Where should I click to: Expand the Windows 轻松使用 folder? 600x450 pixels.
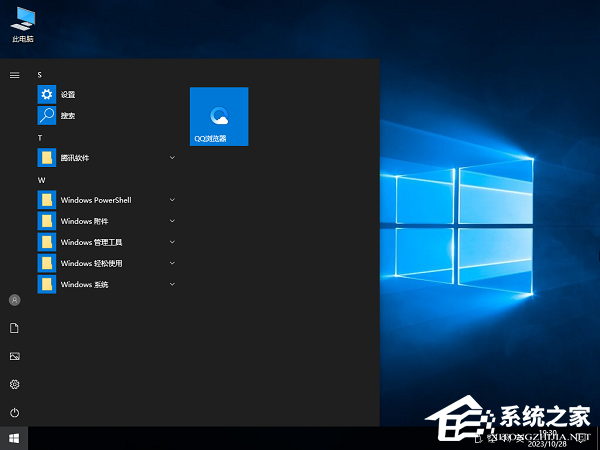[x=105, y=263]
